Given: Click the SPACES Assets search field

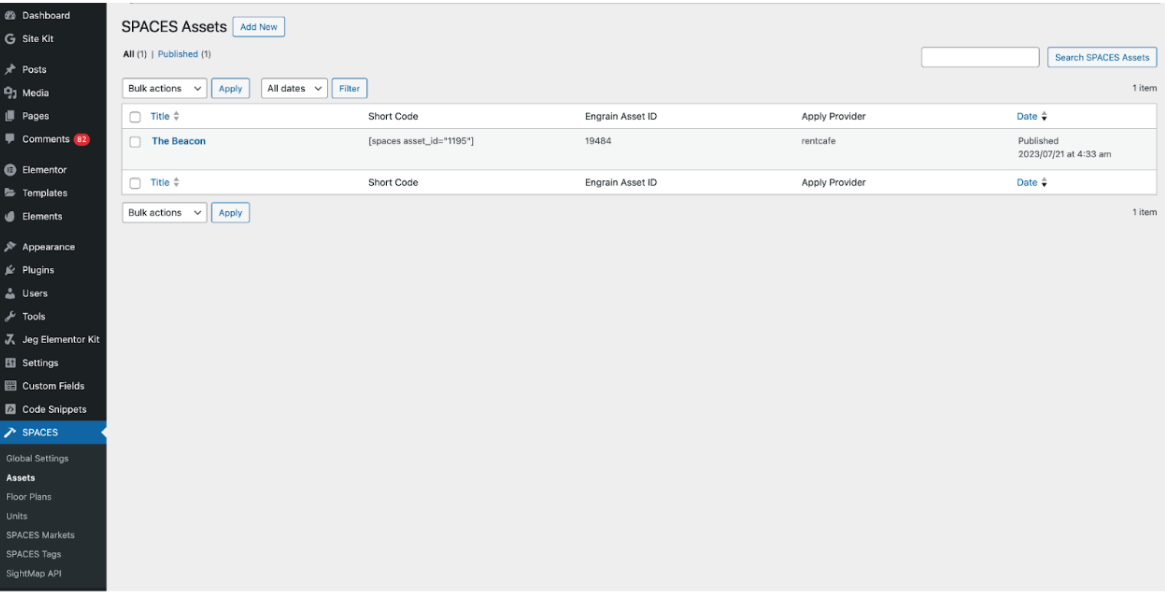Looking at the screenshot, I should tap(980, 57).
